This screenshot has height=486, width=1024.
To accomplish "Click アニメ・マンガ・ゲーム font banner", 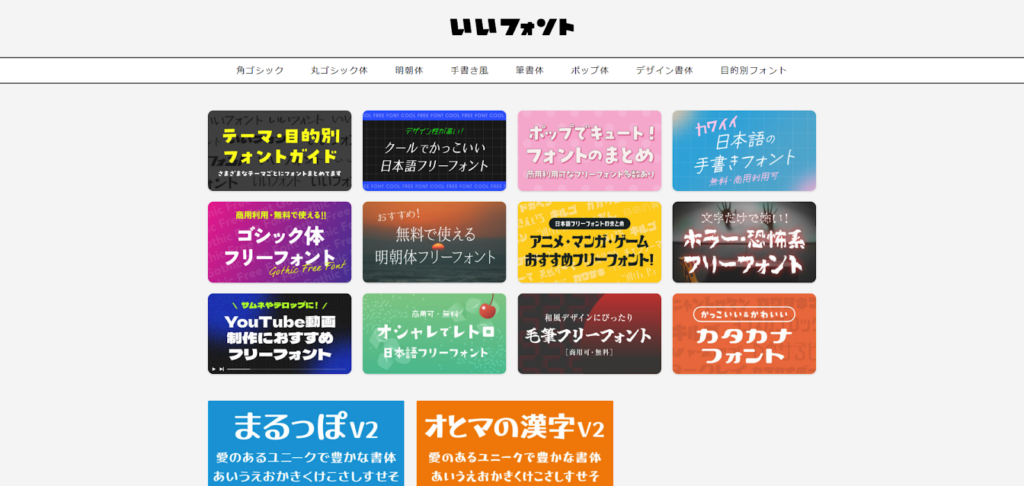I will (x=589, y=242).
